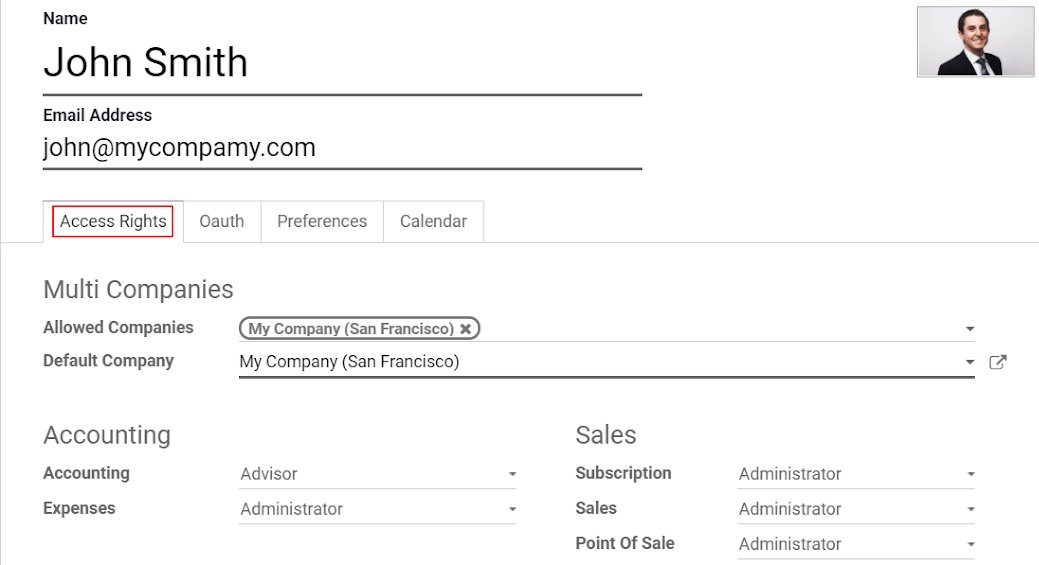Click the Advisor value in Accounting field

(269, 474)
